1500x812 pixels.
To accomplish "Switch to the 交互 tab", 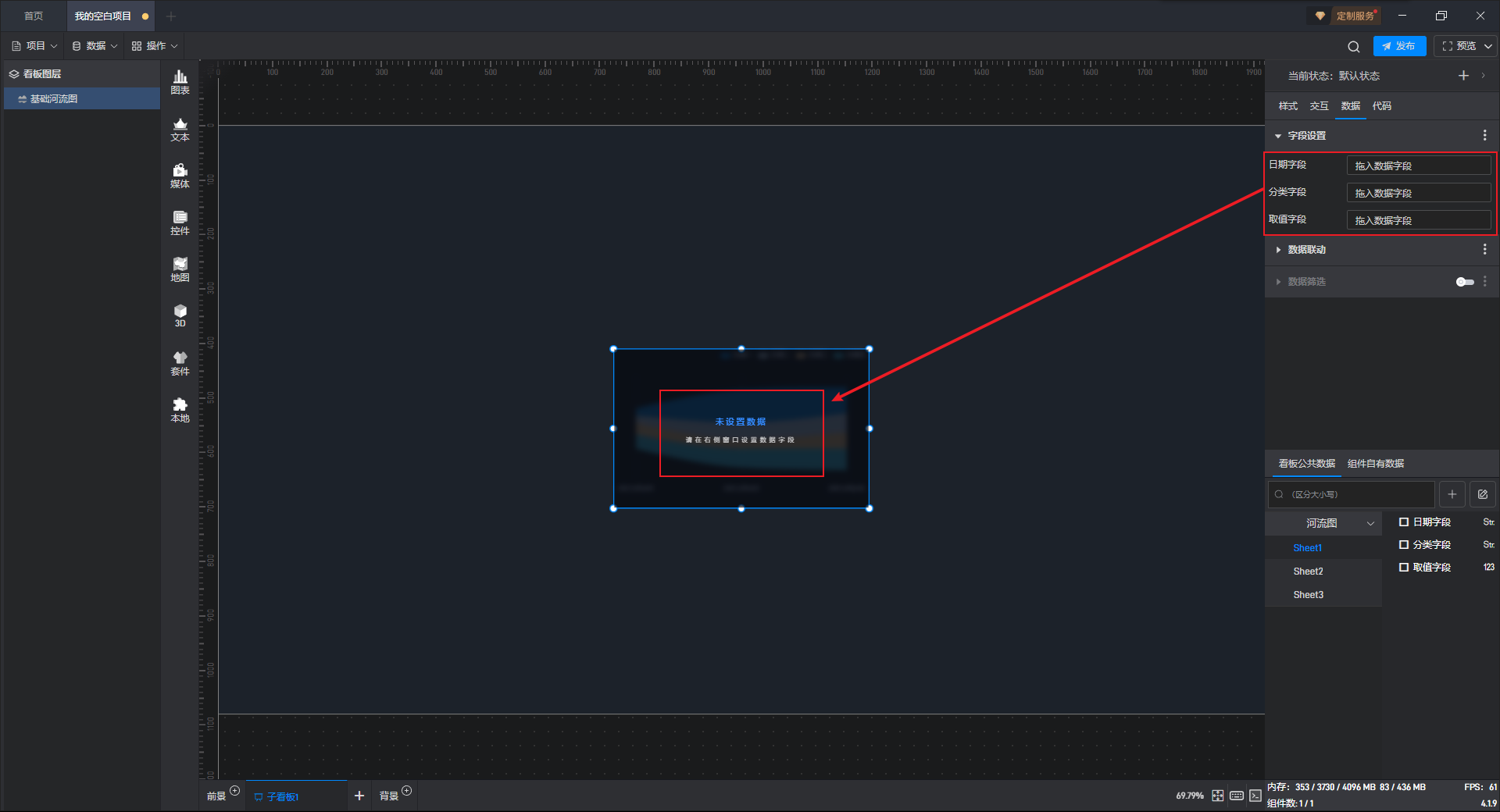I will click(1319, 106).
